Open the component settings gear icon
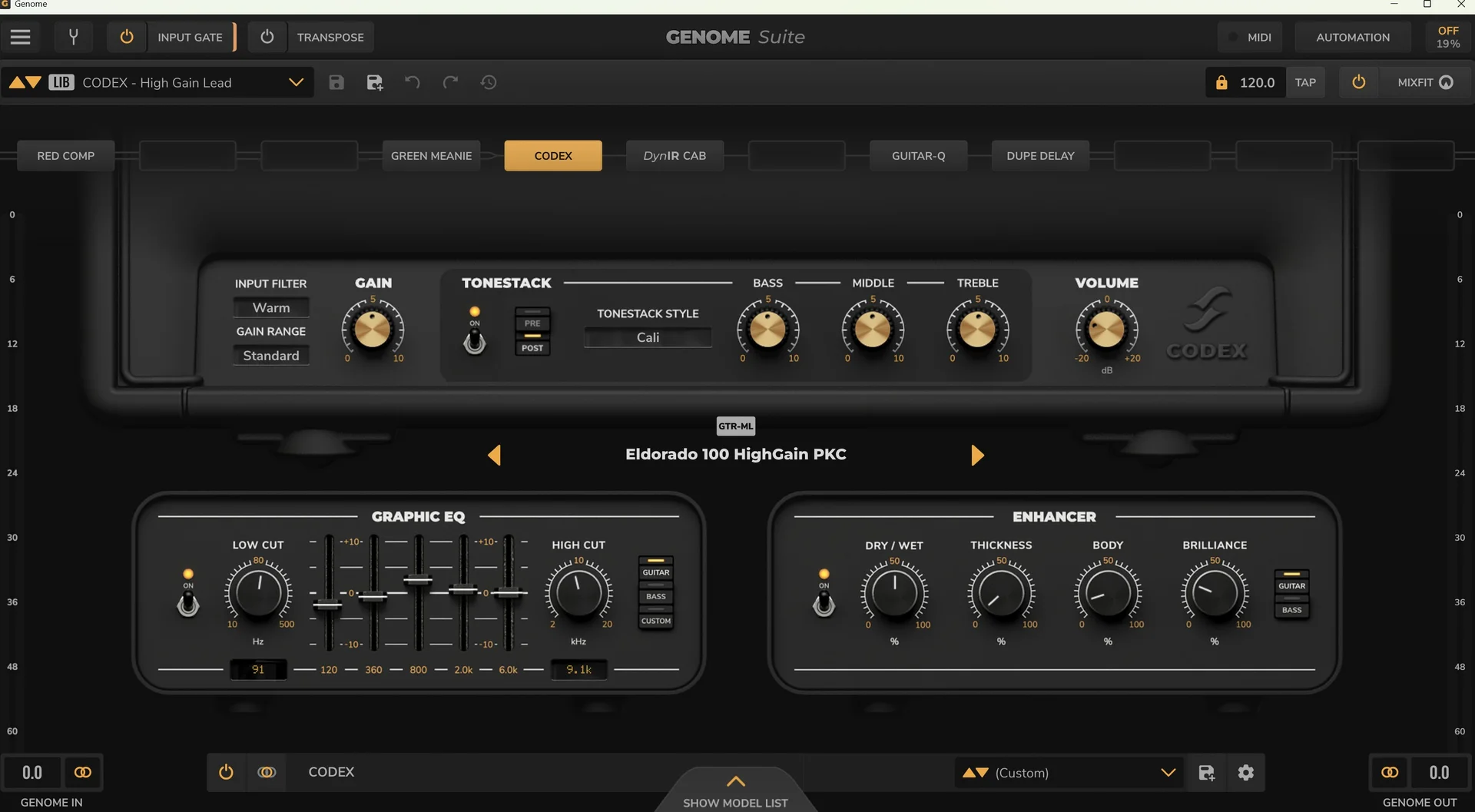Screen dimensions: 1475x812 click(x=1246, y=773)
